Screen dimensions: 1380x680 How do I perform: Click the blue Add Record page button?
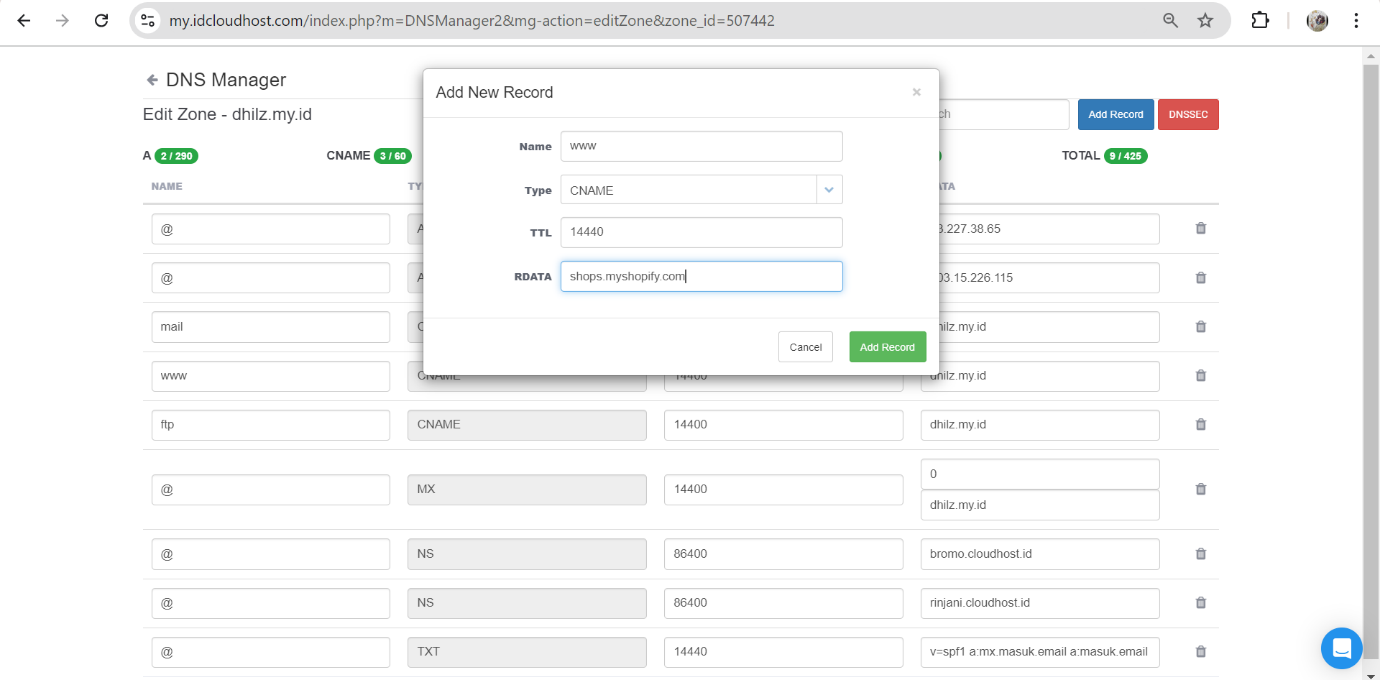click(1116, 114)
